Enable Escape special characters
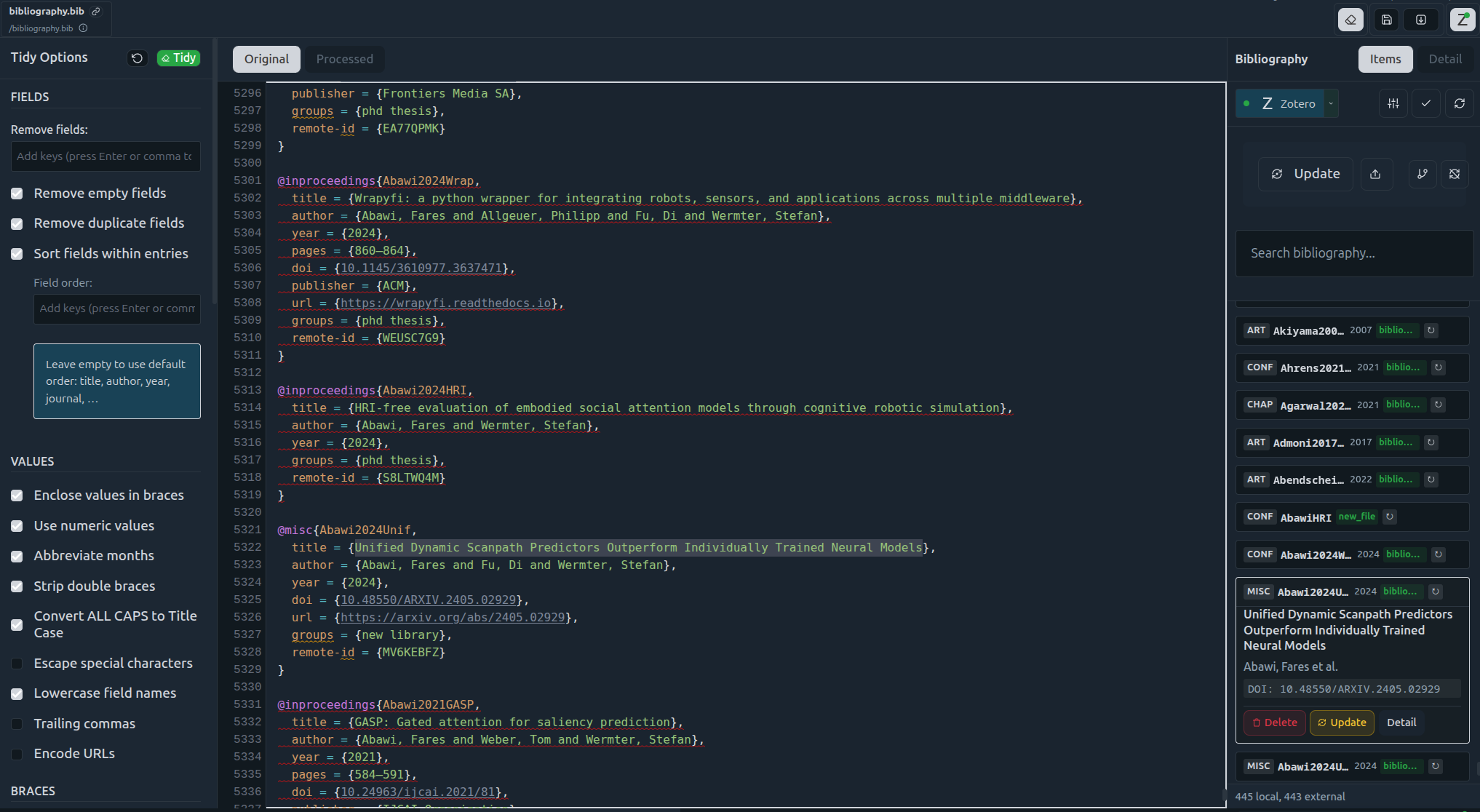Screen dimensions: 1480x812 (17, 664)
